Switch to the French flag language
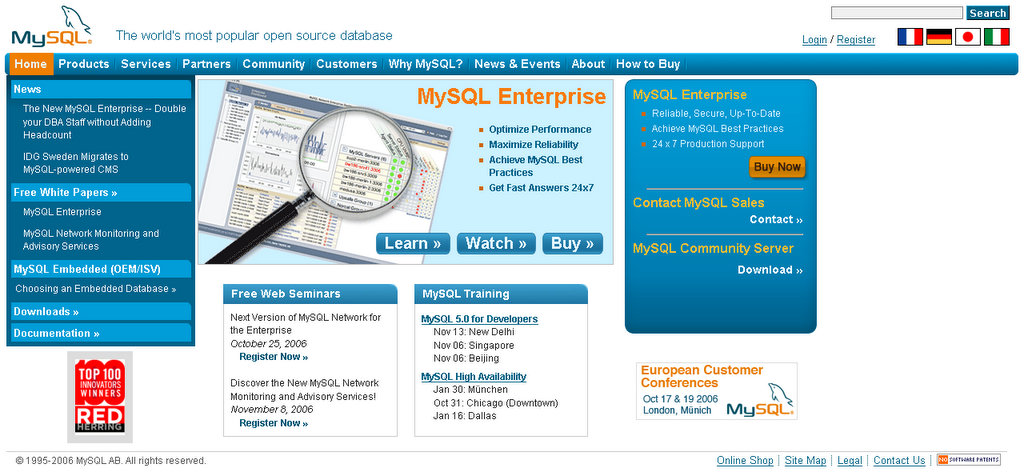The width and height of the screenshot is (1024, 476). 910,37
